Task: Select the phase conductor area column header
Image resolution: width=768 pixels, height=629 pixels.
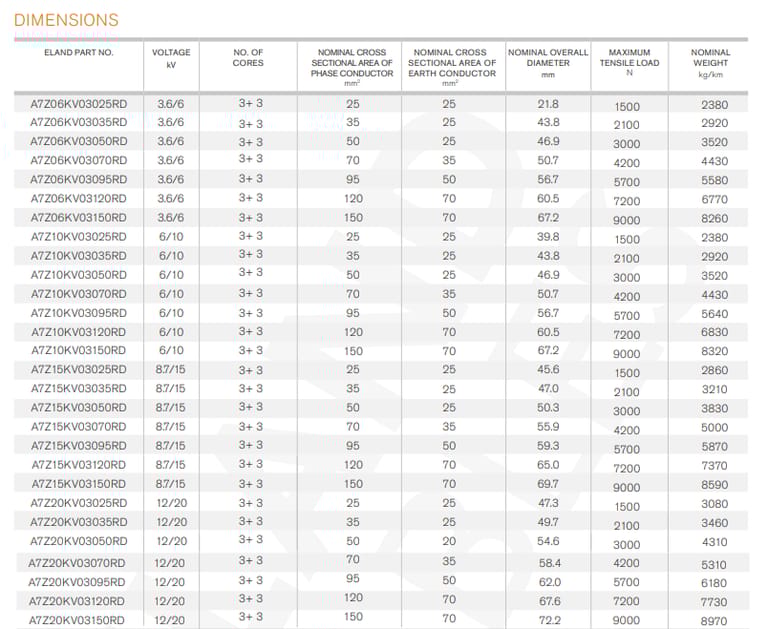Action: [x=352, y=68]
